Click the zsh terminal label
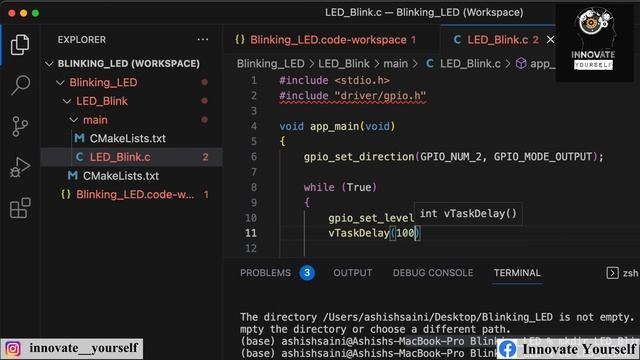Screen dimensions: 640x360 [x=630, y=273]
